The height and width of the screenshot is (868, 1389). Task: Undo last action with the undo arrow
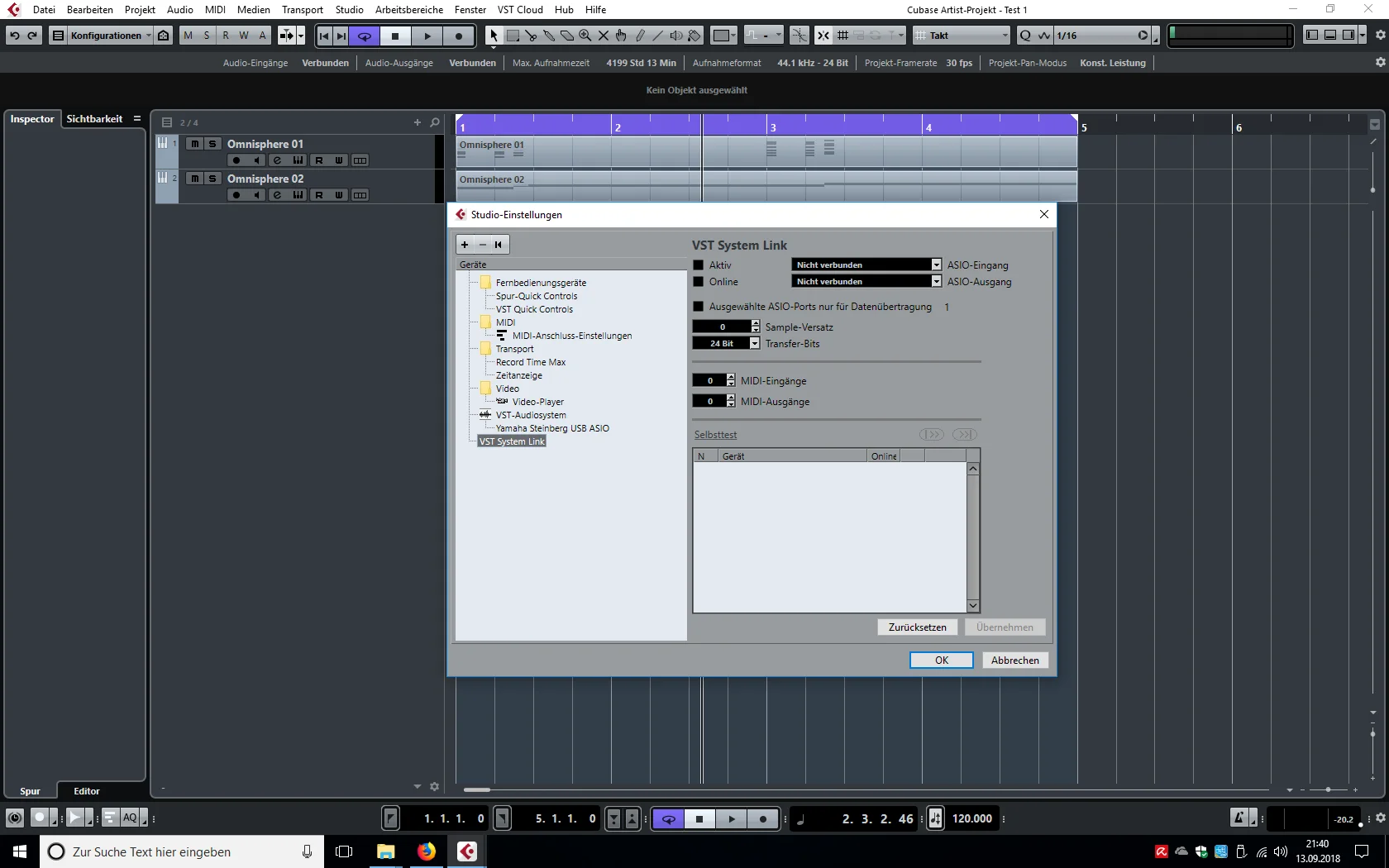(x=15, y=36)
